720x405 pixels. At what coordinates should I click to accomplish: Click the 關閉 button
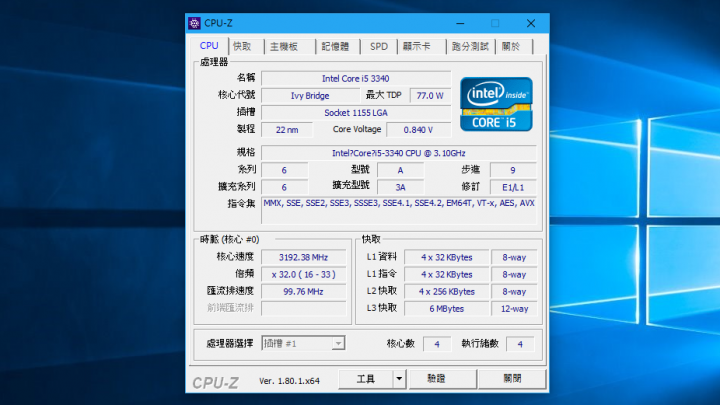coord(512,379)
